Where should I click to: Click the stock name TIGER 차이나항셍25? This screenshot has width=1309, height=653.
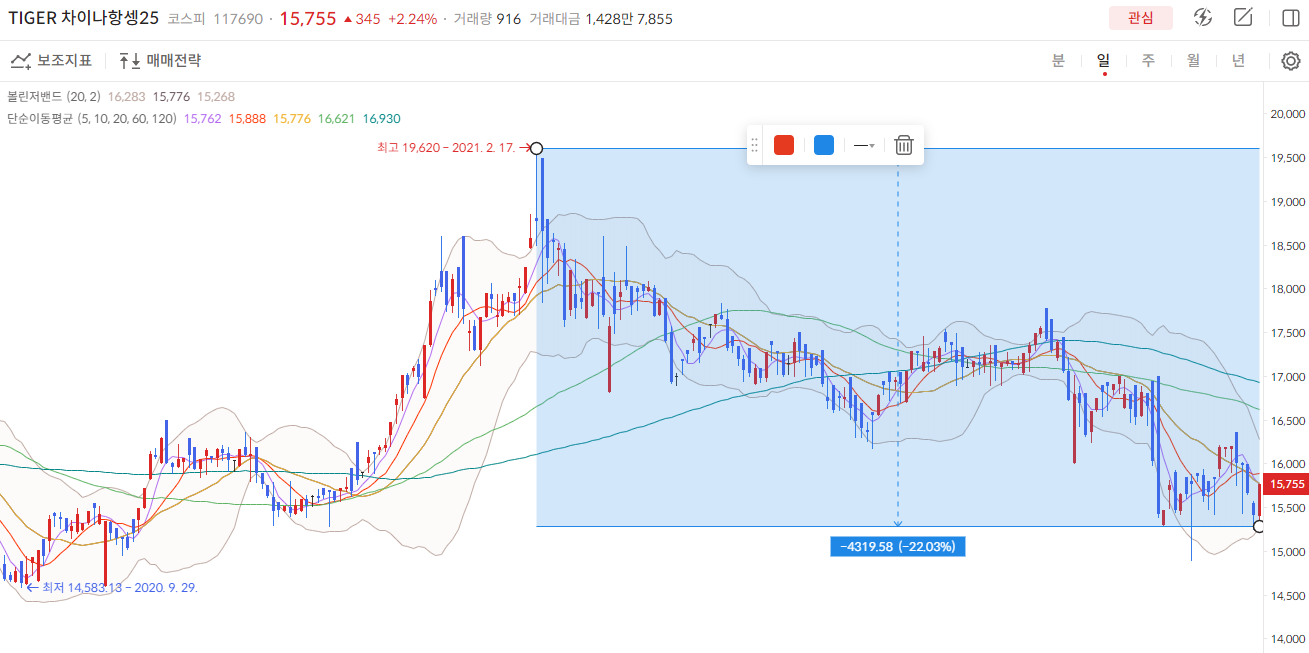[x=84, y=18]
